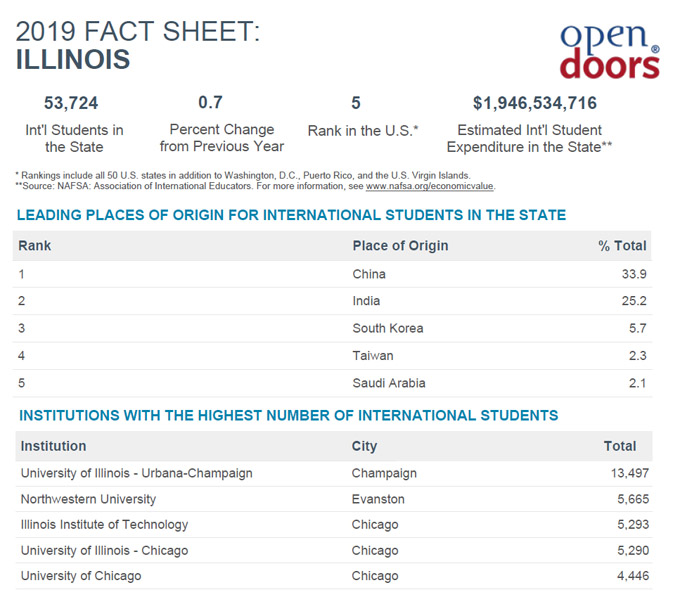Viewport: 680px width, 597px height.
Task: Click the 'Int'l Students in the State' label
Action: point(74,138)
